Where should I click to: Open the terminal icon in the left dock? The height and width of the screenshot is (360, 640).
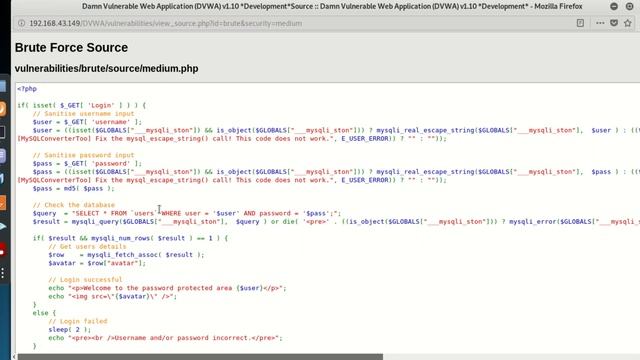pos(2,132)
